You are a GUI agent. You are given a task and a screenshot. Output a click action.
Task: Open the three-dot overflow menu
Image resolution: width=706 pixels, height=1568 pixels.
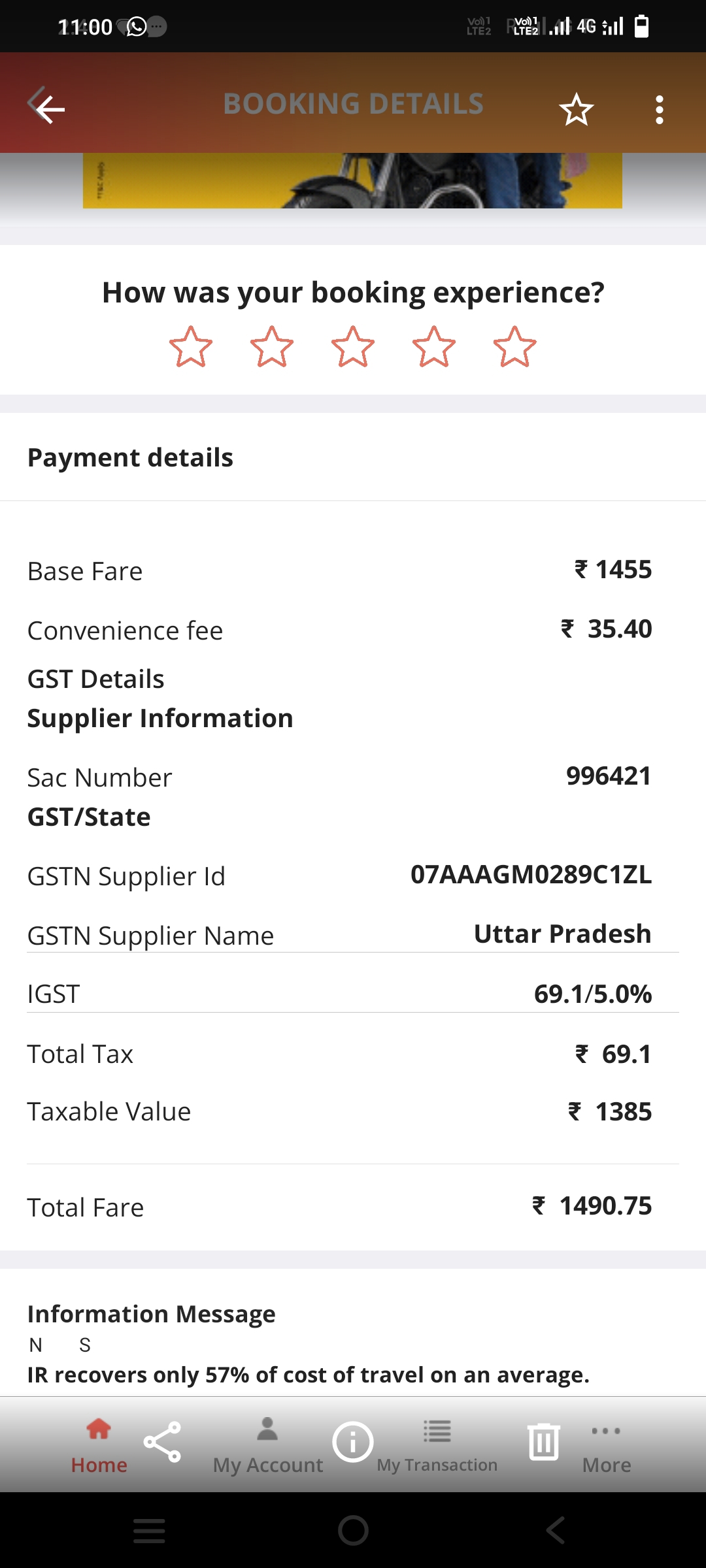[659, 109]
